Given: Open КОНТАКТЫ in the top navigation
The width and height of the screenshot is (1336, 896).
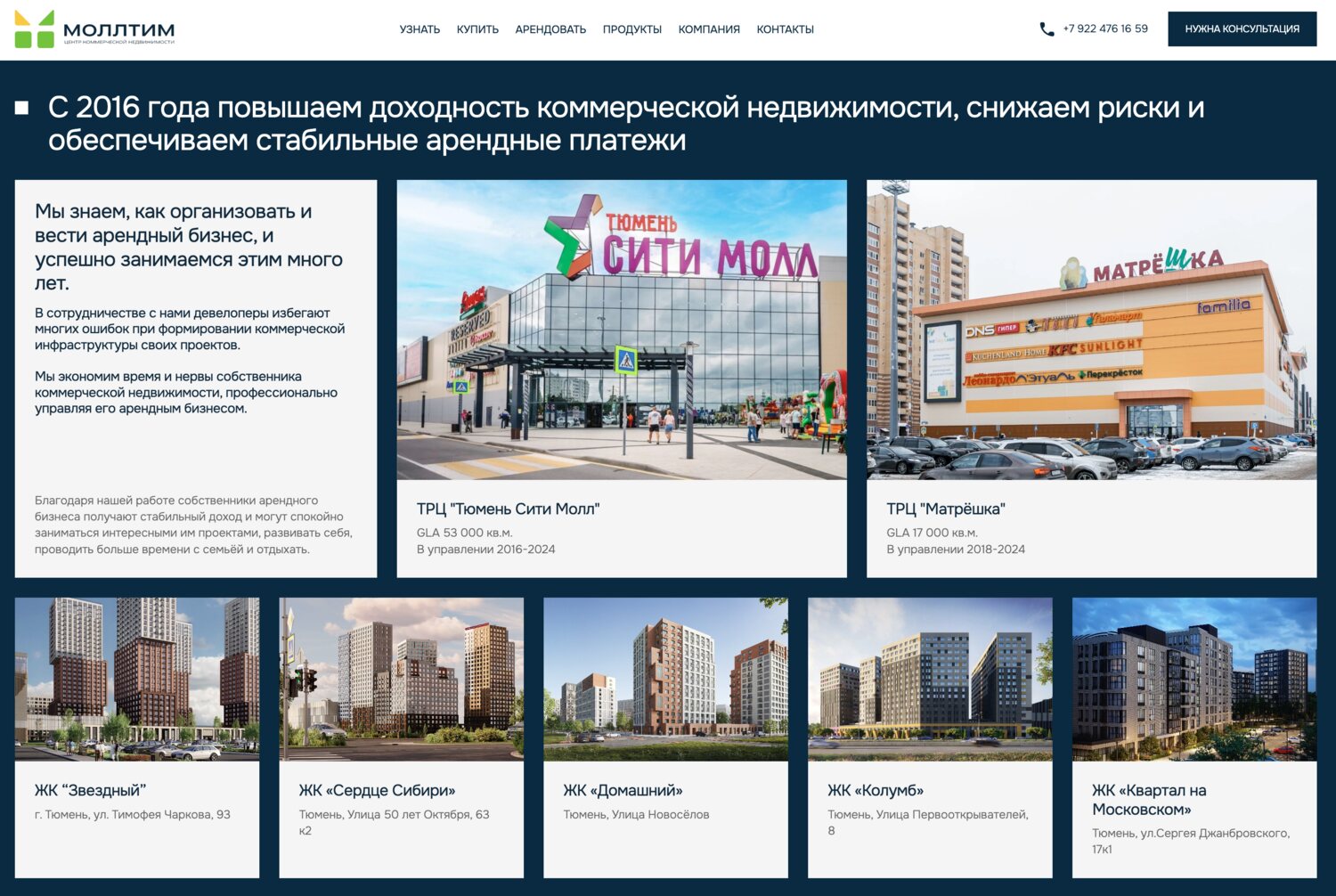Looking at the screenshot, I should [x=786, y=29].
